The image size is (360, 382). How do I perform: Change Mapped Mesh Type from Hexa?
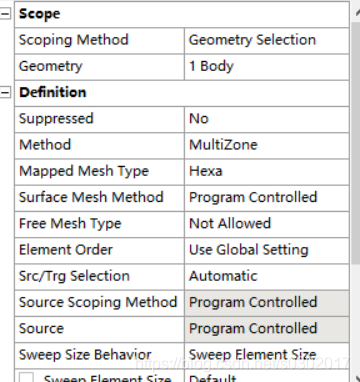pos(267,171)
